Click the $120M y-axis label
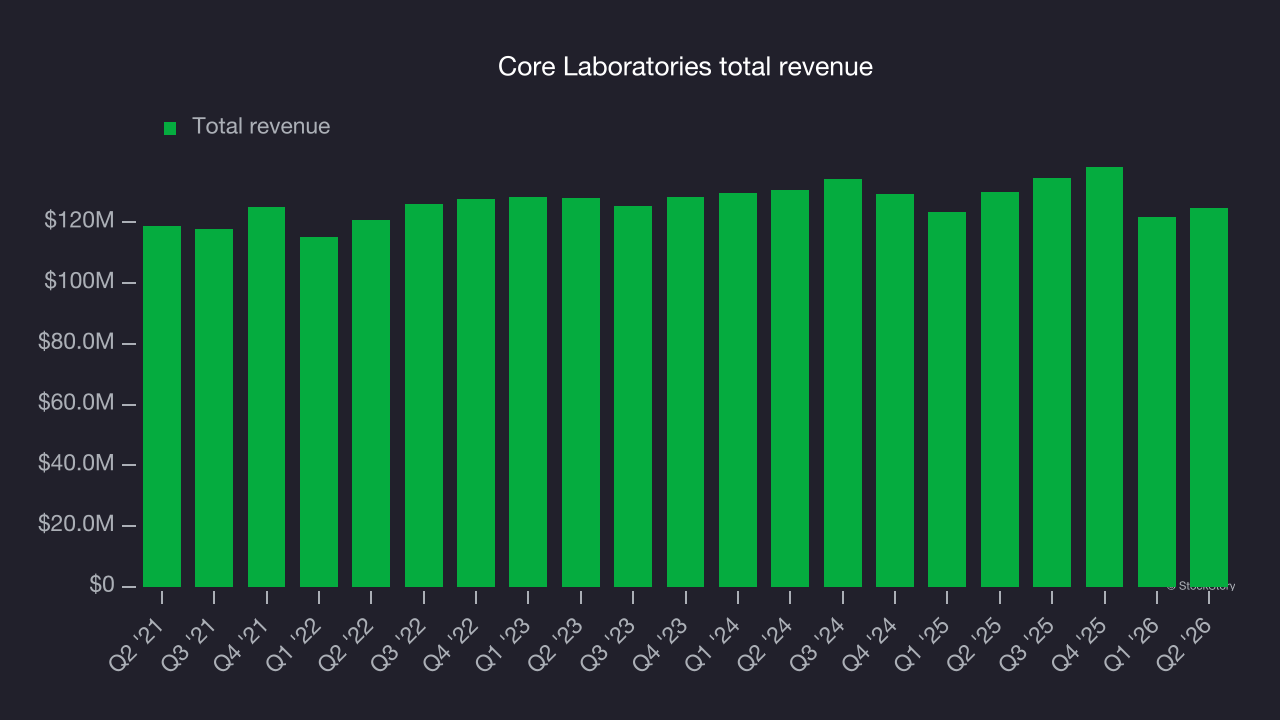The height and width of the screenshot is (720, 1280). [x=79, y=221]
